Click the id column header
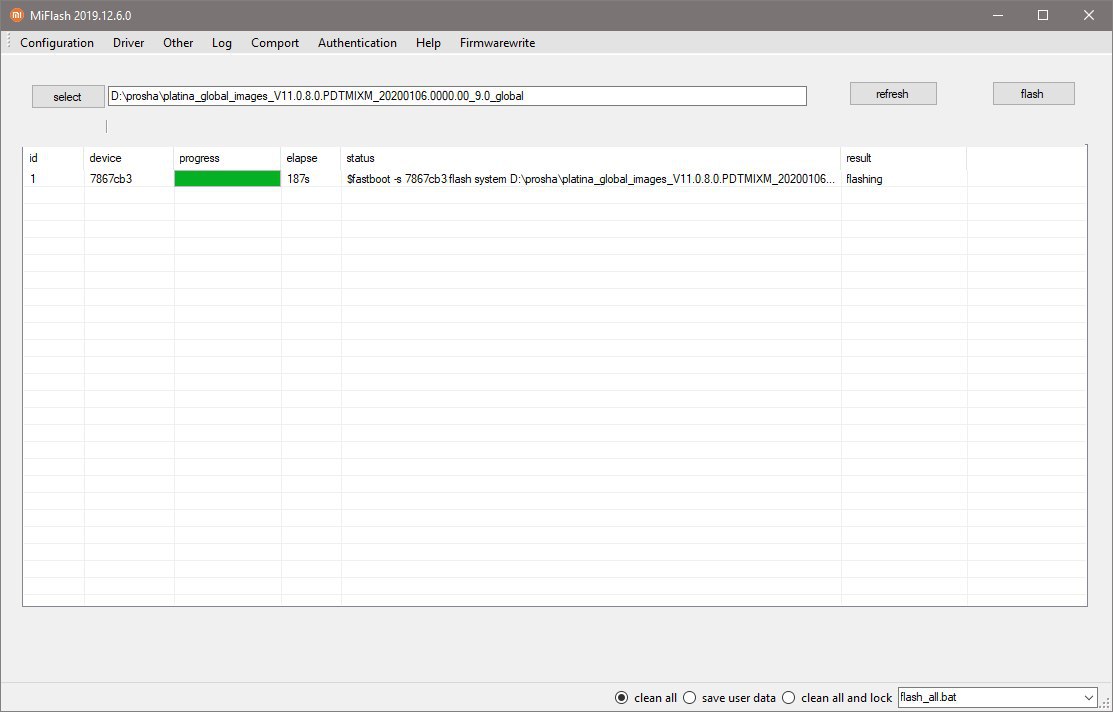Screen dimensions: 1113x712 [53, 158]
